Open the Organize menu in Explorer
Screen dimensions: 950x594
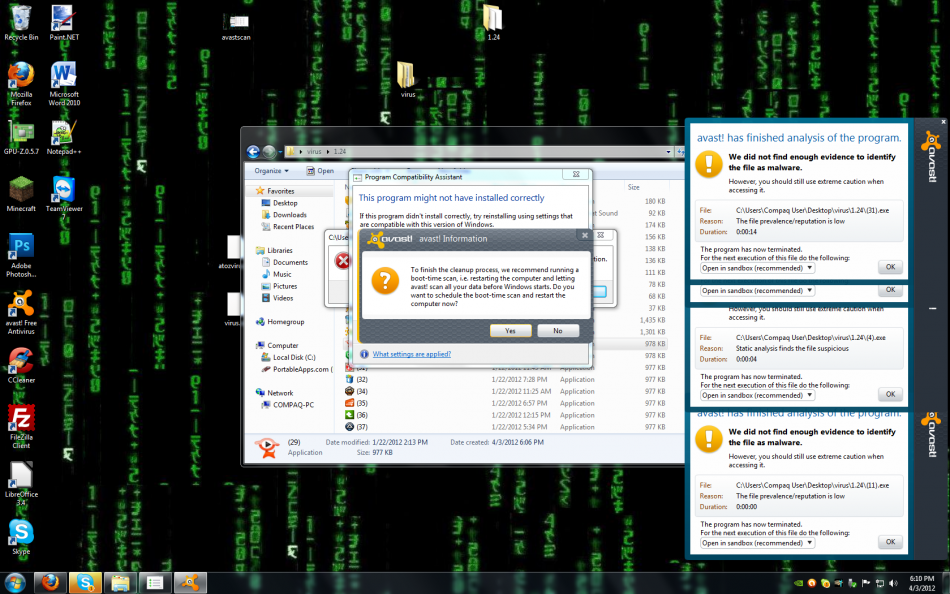pos(271,171)
